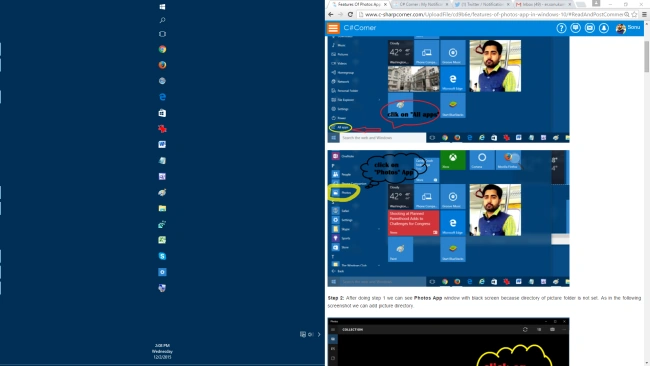Viewport: 650px width, 366px height.
Task: Click the zoom magnifier in address bar
Action: click(x=627, y=15)
